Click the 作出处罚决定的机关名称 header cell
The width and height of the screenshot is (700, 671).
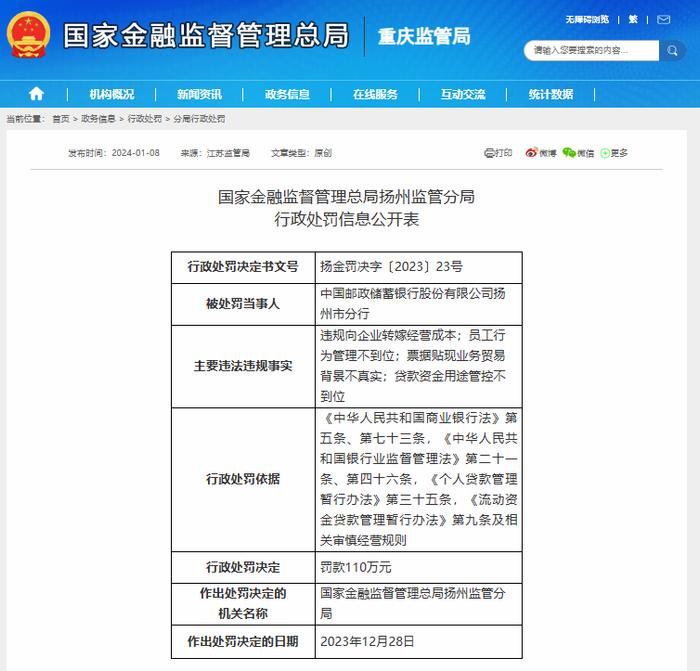[x=243, y=604]
